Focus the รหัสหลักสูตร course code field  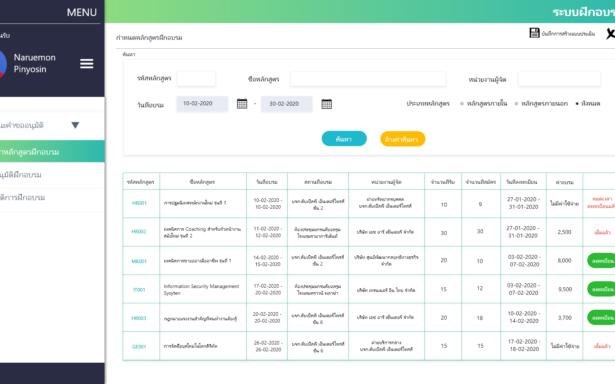196,79
